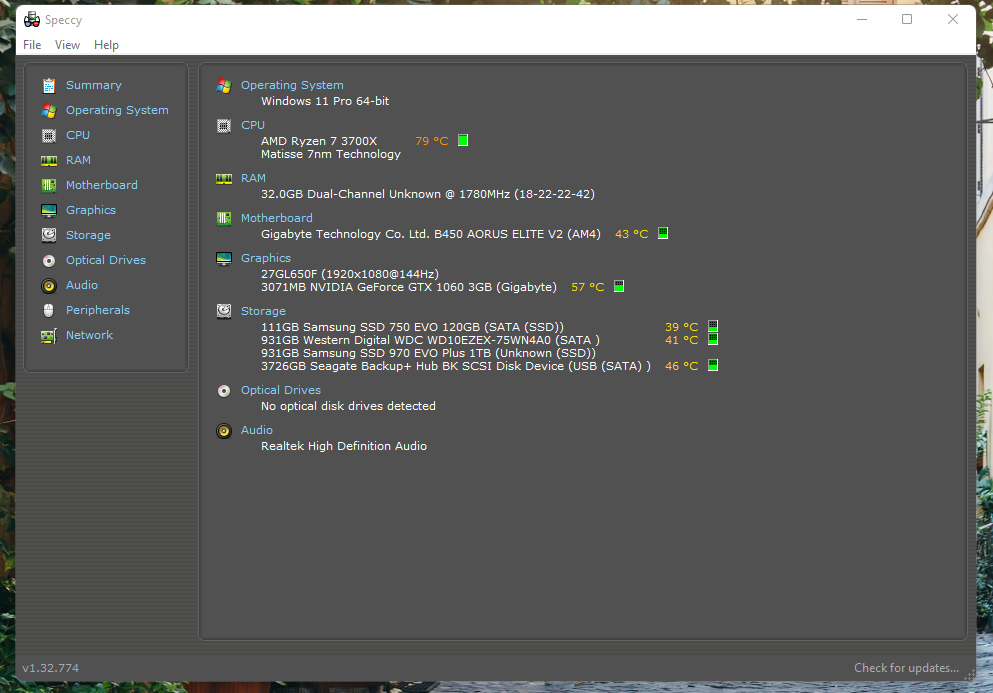This screenshot has width=993, height=693.
Task: Click 'No optical disk drives detected' text
Action: (x=348, y=406)
